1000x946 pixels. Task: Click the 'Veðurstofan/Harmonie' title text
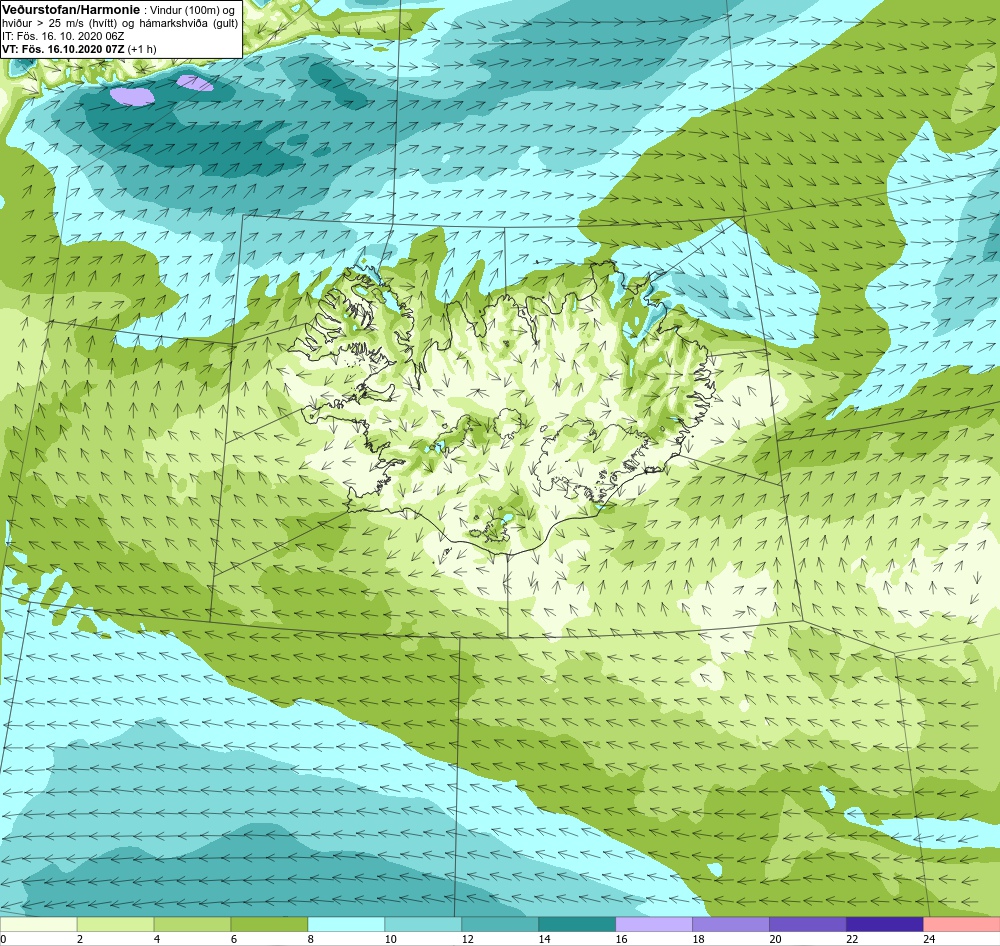pos(71,10)
